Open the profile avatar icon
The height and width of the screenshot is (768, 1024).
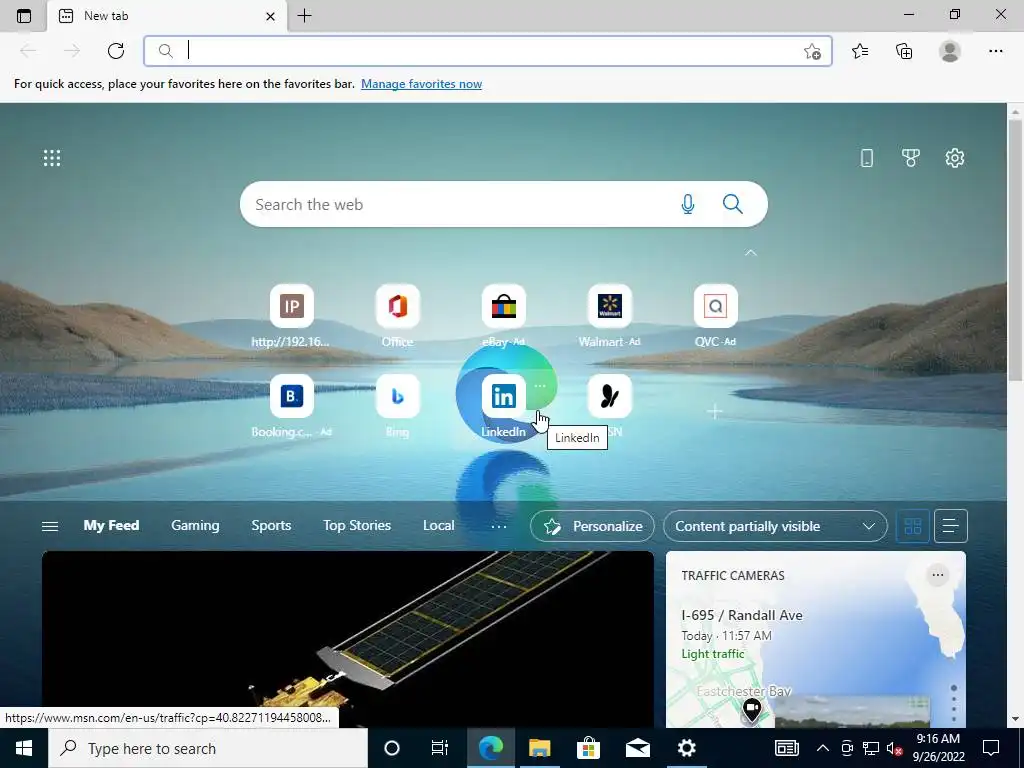(x=950, y=51)
